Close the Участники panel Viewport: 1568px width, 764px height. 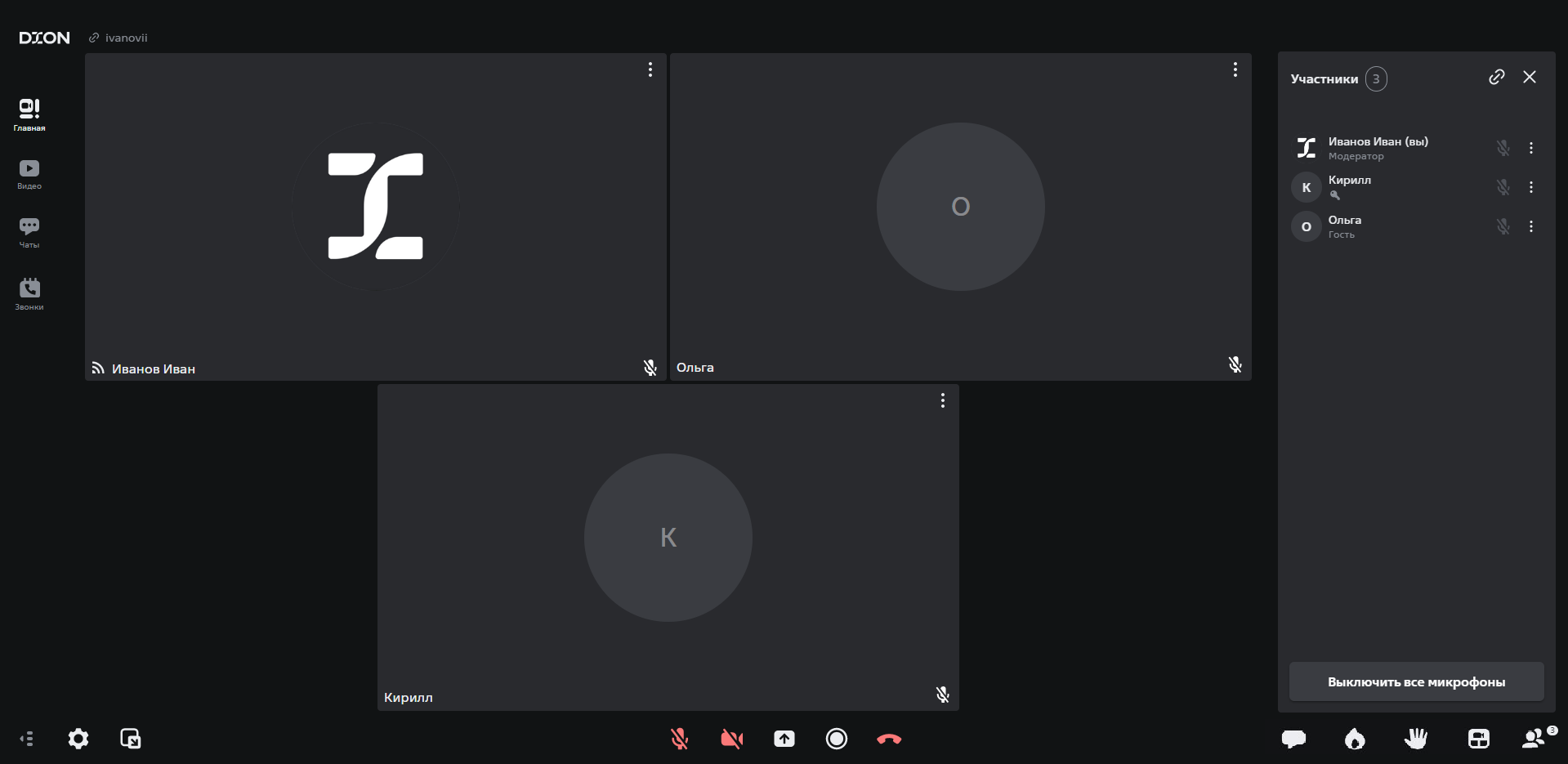[1530, 77]
